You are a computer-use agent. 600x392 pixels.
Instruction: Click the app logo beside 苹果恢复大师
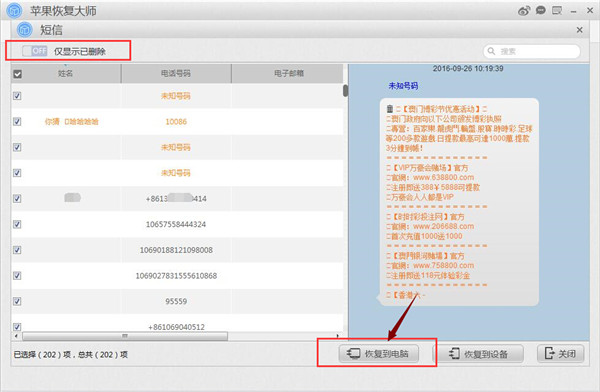pyautogui.click(x=15, y=10)
